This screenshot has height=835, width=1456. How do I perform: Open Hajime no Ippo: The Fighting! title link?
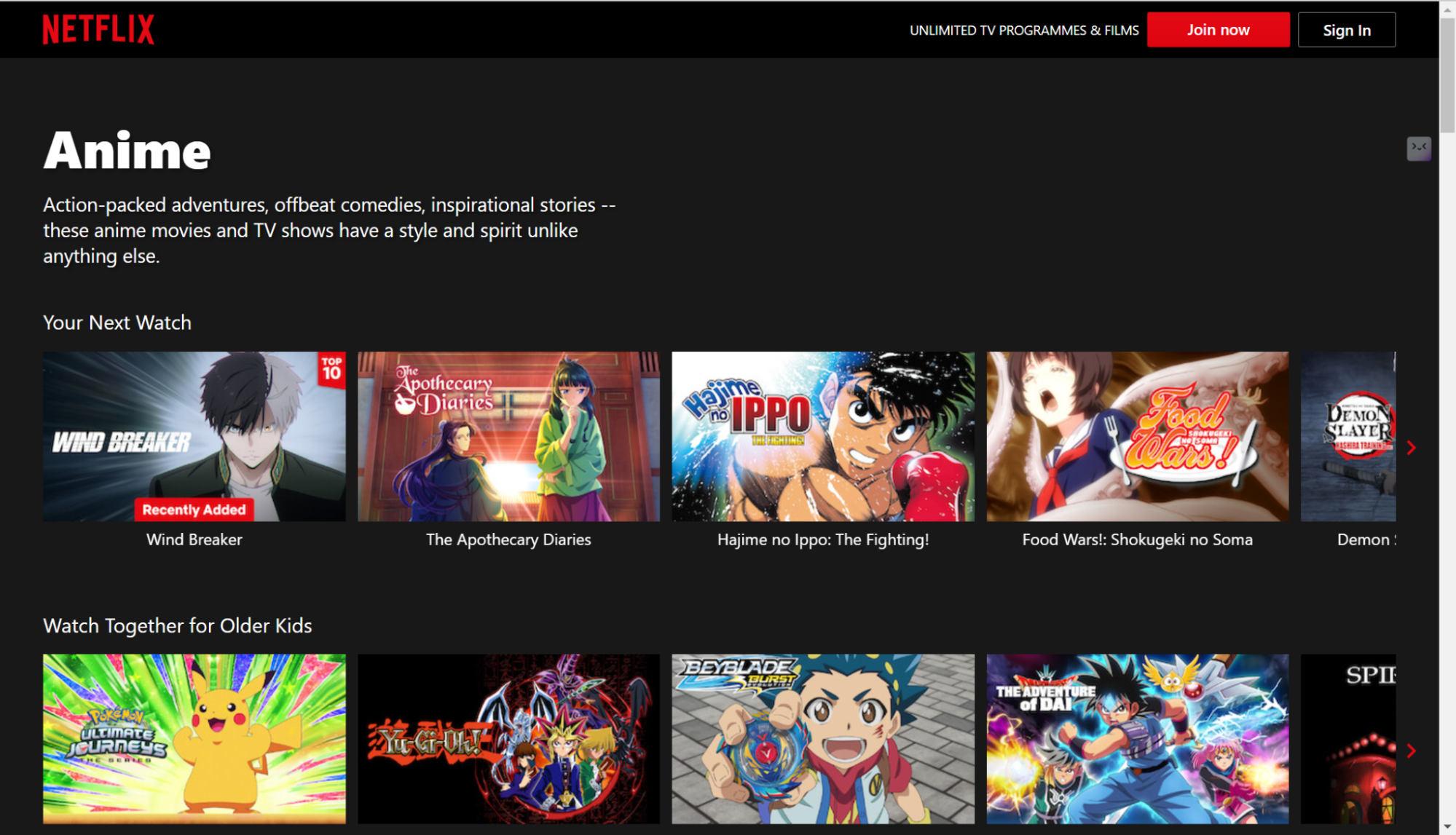point(823,539)
